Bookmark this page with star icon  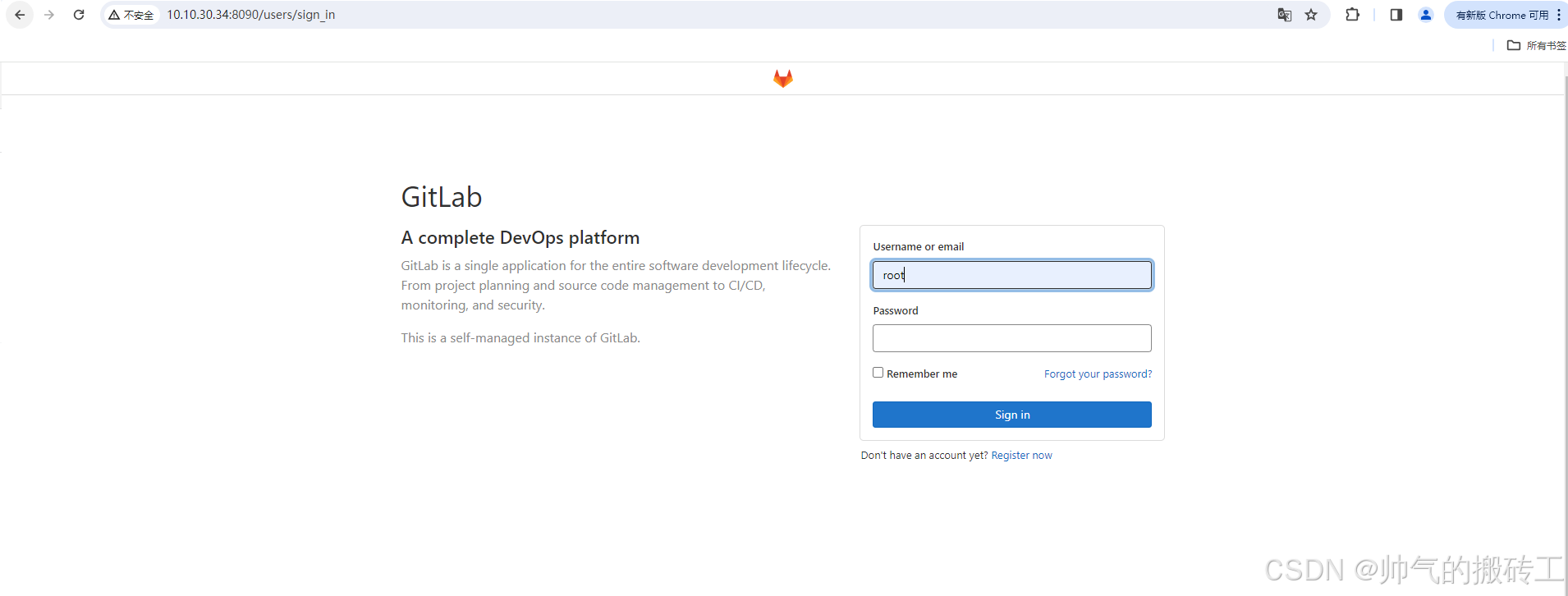pyautogui.click(x=1311, y=15)
